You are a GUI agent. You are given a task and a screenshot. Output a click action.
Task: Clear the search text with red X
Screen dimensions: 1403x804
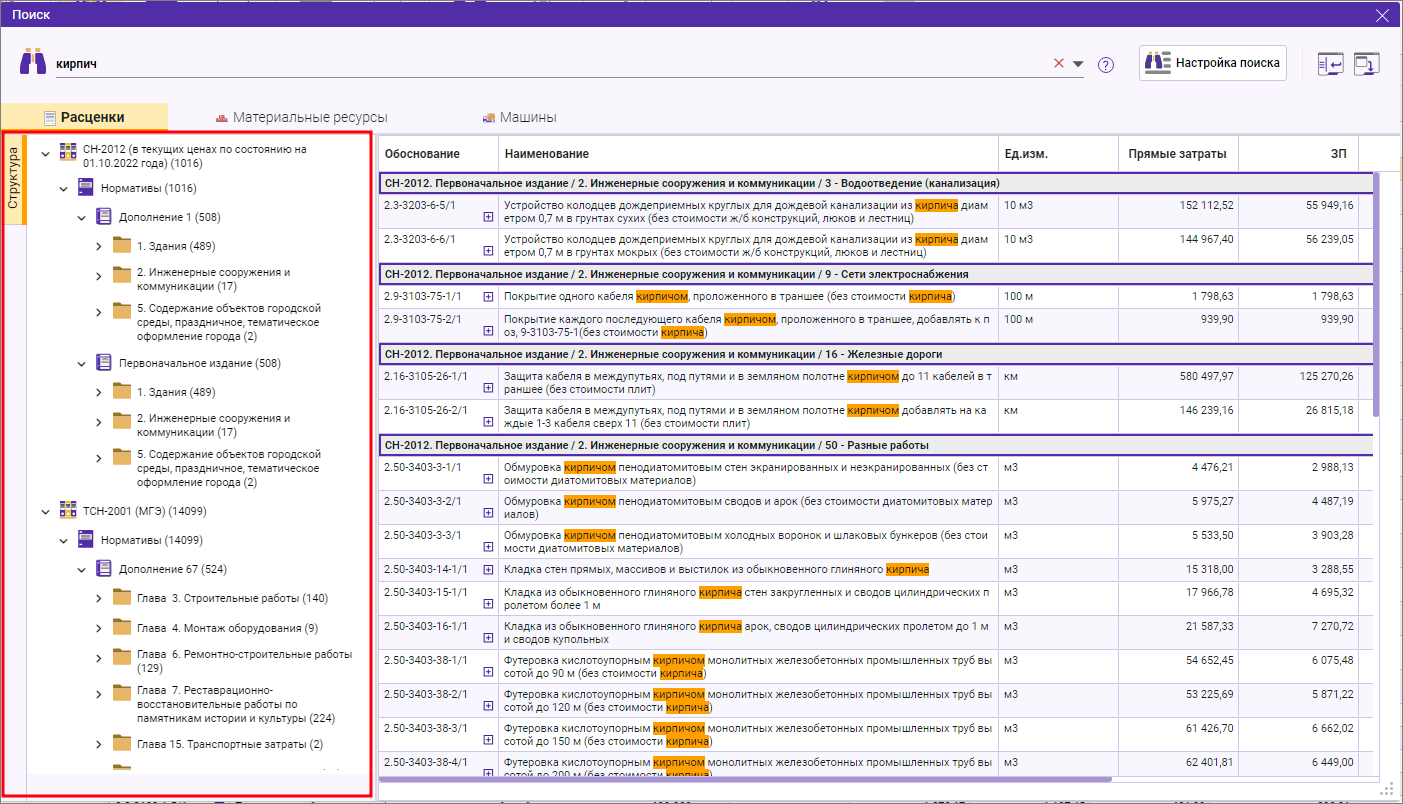1059,64
